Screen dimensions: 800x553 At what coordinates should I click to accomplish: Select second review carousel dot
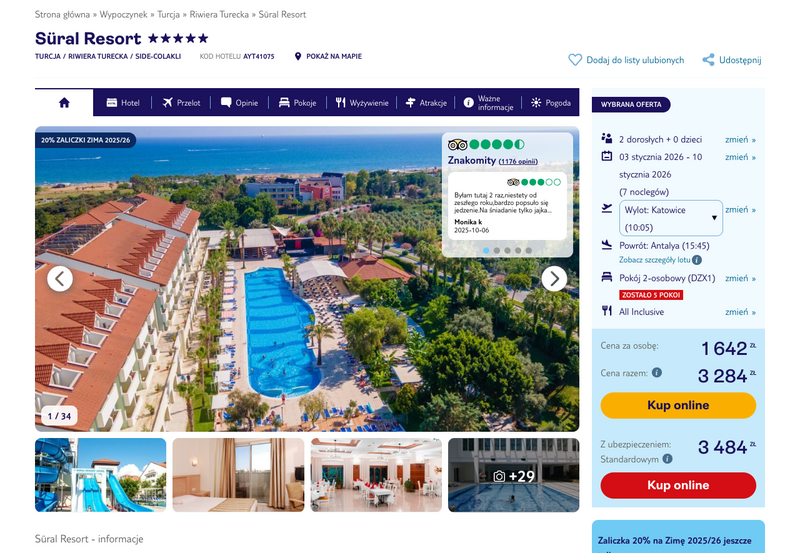point(496,250)
